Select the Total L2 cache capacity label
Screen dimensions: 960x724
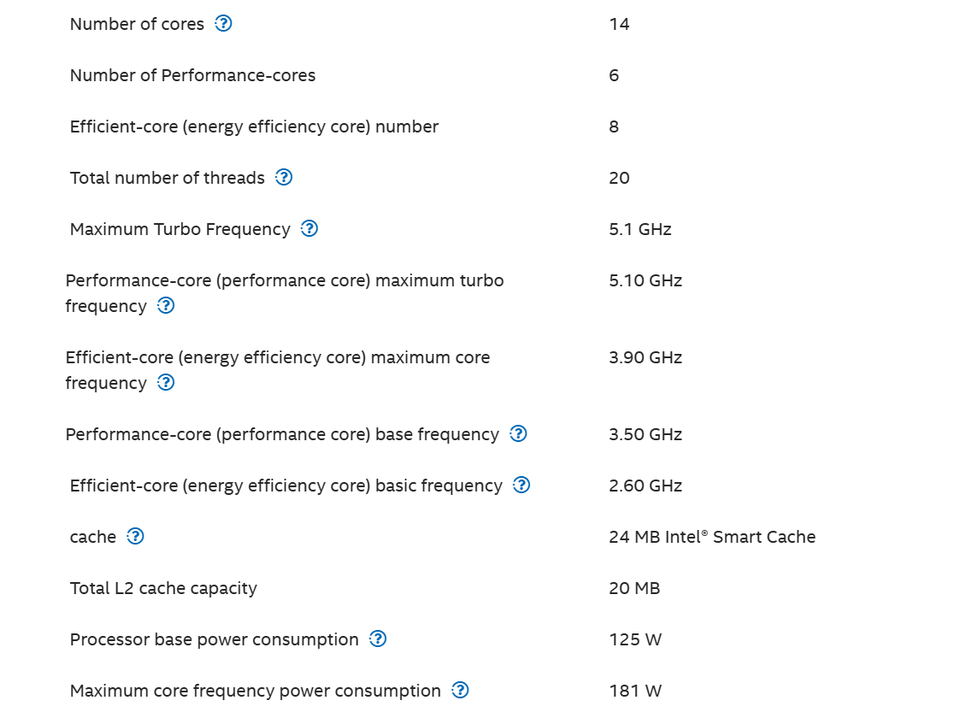(x=163, y=588)
